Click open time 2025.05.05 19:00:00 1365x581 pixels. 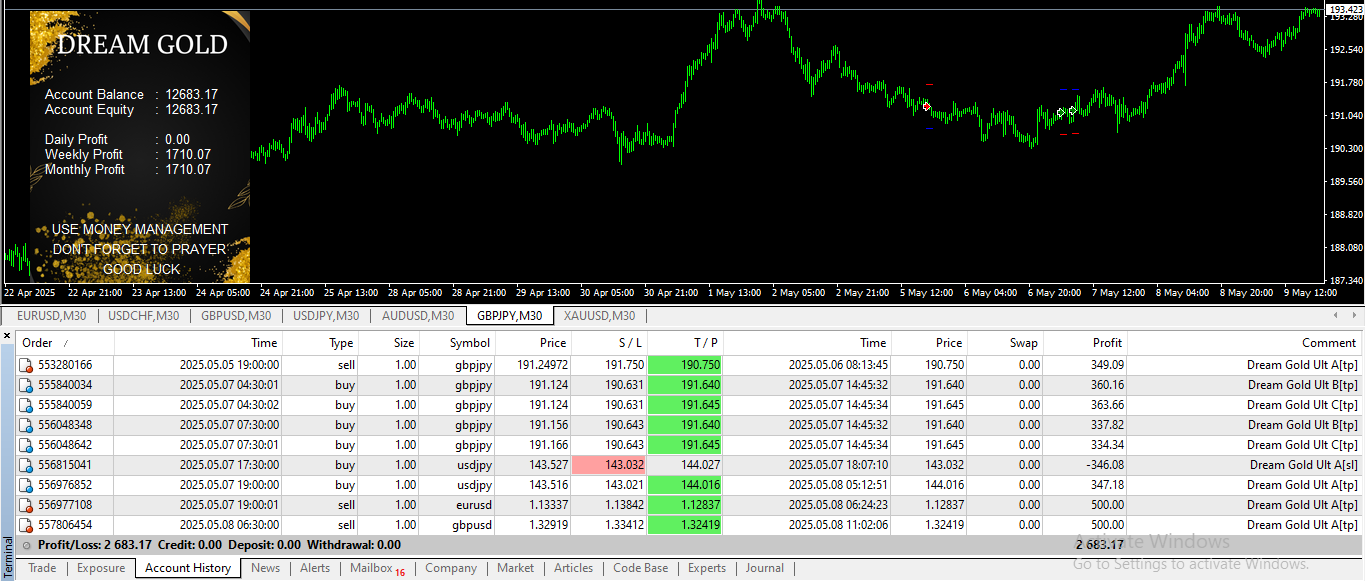coord(229,365)
